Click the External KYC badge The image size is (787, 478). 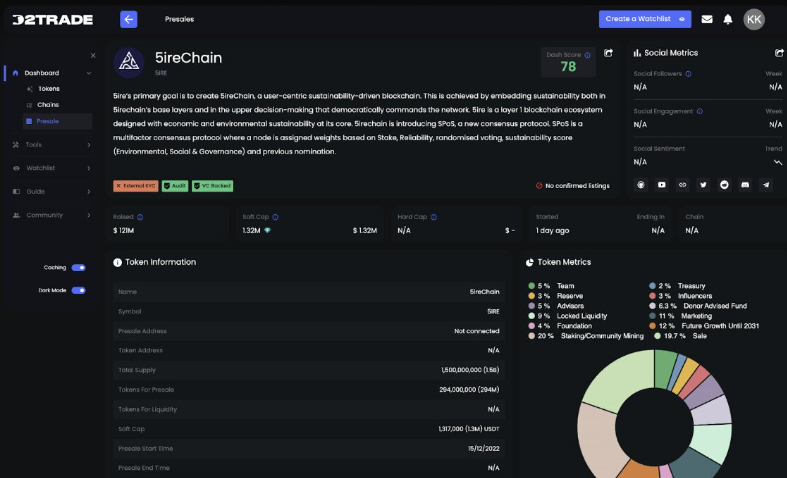(136, 186)
